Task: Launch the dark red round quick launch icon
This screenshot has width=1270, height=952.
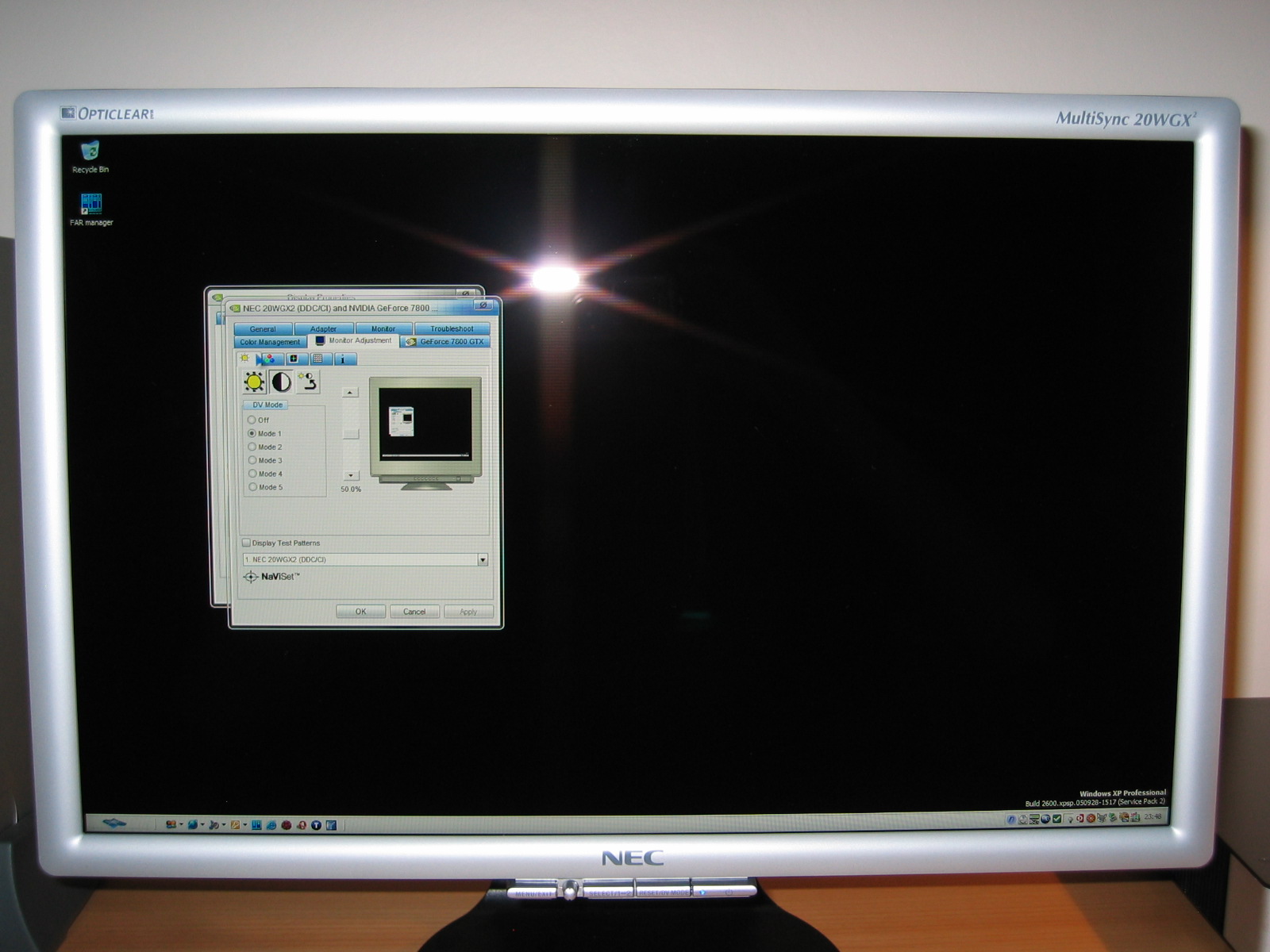Action: pos(287,825)
